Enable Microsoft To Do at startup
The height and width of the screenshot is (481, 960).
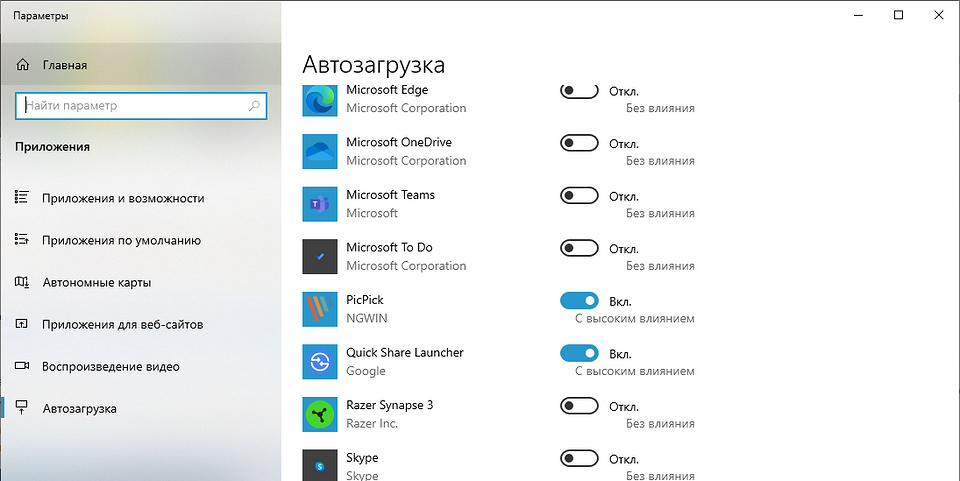pos(579,248)
